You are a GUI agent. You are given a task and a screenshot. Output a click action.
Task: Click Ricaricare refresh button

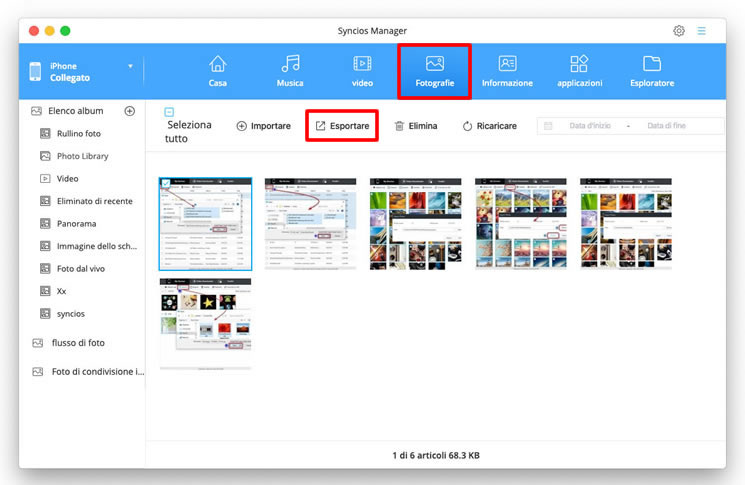489,126
